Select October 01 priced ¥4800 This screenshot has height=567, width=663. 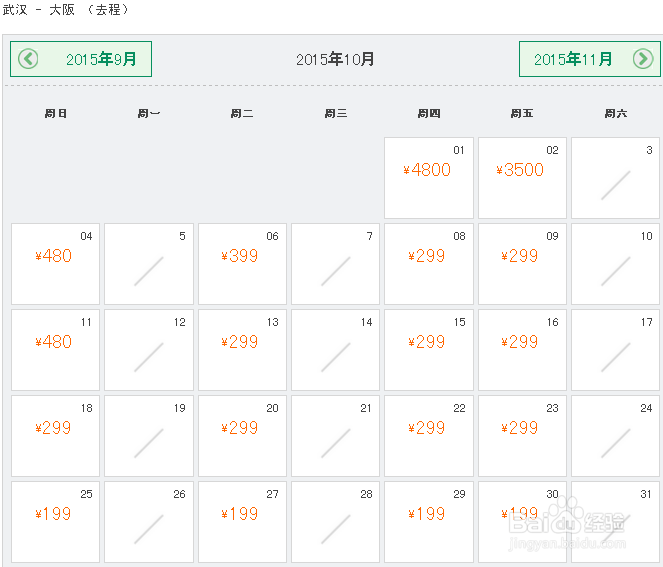(x=429, y=178)
